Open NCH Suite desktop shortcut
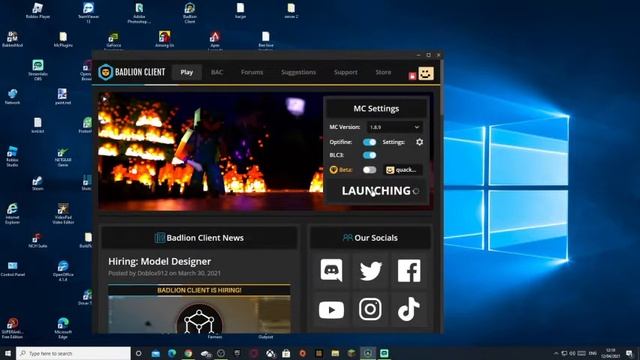640x360 pixels. [x=38, y=240]
